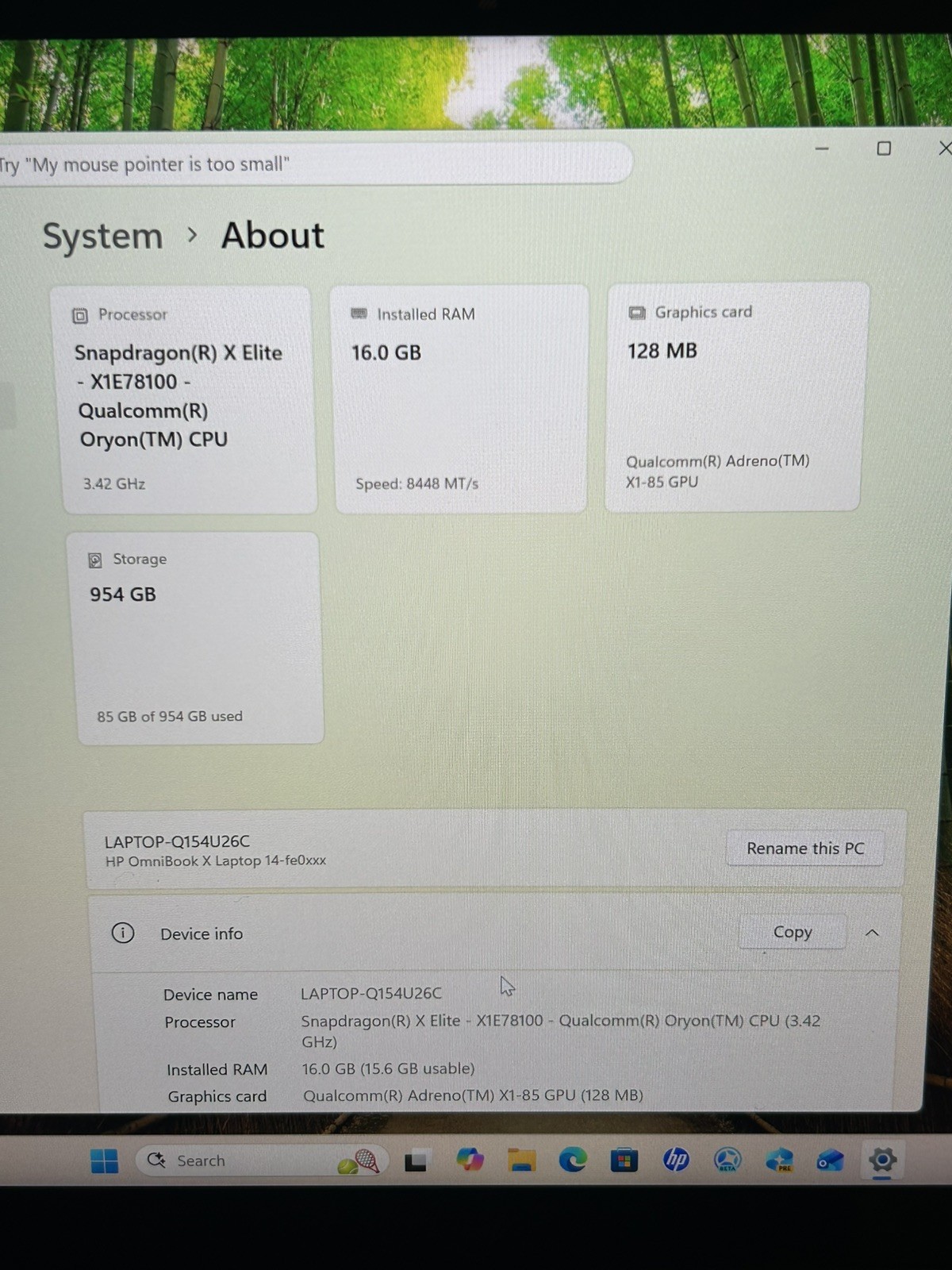Open File Explorer from taskbar
952x1270 pixels.
(521, 1160)
